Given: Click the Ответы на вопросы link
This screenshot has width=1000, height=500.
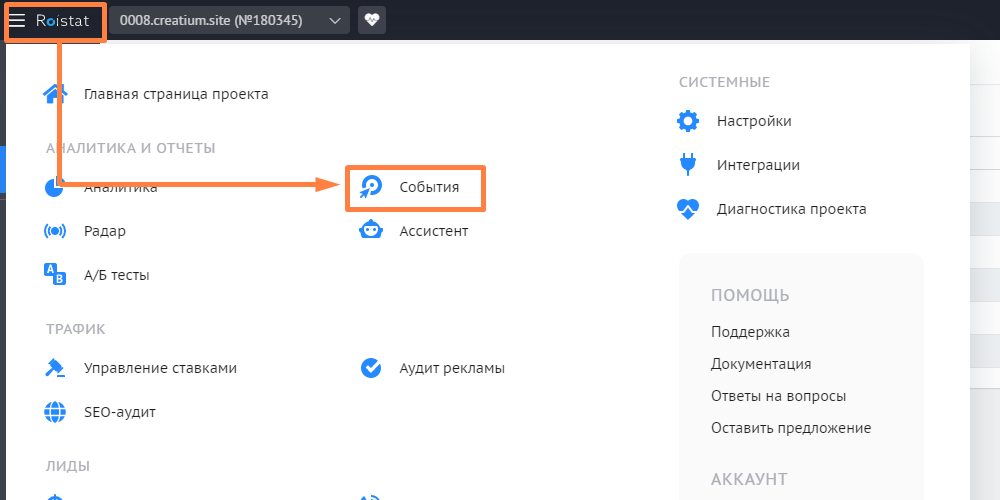Looking at the screenshot, I should click(x=779, y=396).
